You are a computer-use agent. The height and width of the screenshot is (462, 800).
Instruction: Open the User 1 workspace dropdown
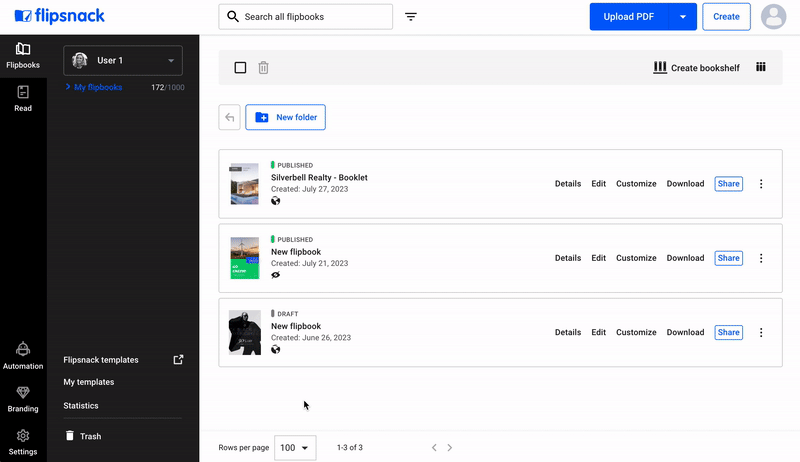(x=123, y=60)
